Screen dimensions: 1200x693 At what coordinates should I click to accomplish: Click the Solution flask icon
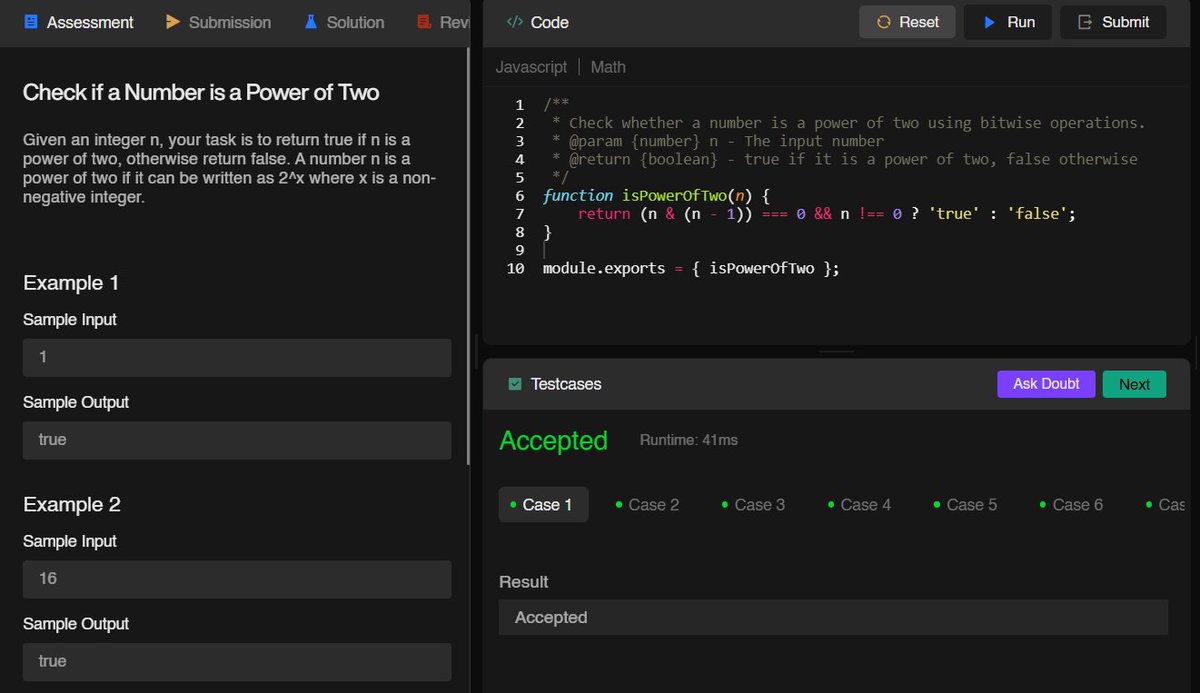pyautogui.click(x=311, y=22)
